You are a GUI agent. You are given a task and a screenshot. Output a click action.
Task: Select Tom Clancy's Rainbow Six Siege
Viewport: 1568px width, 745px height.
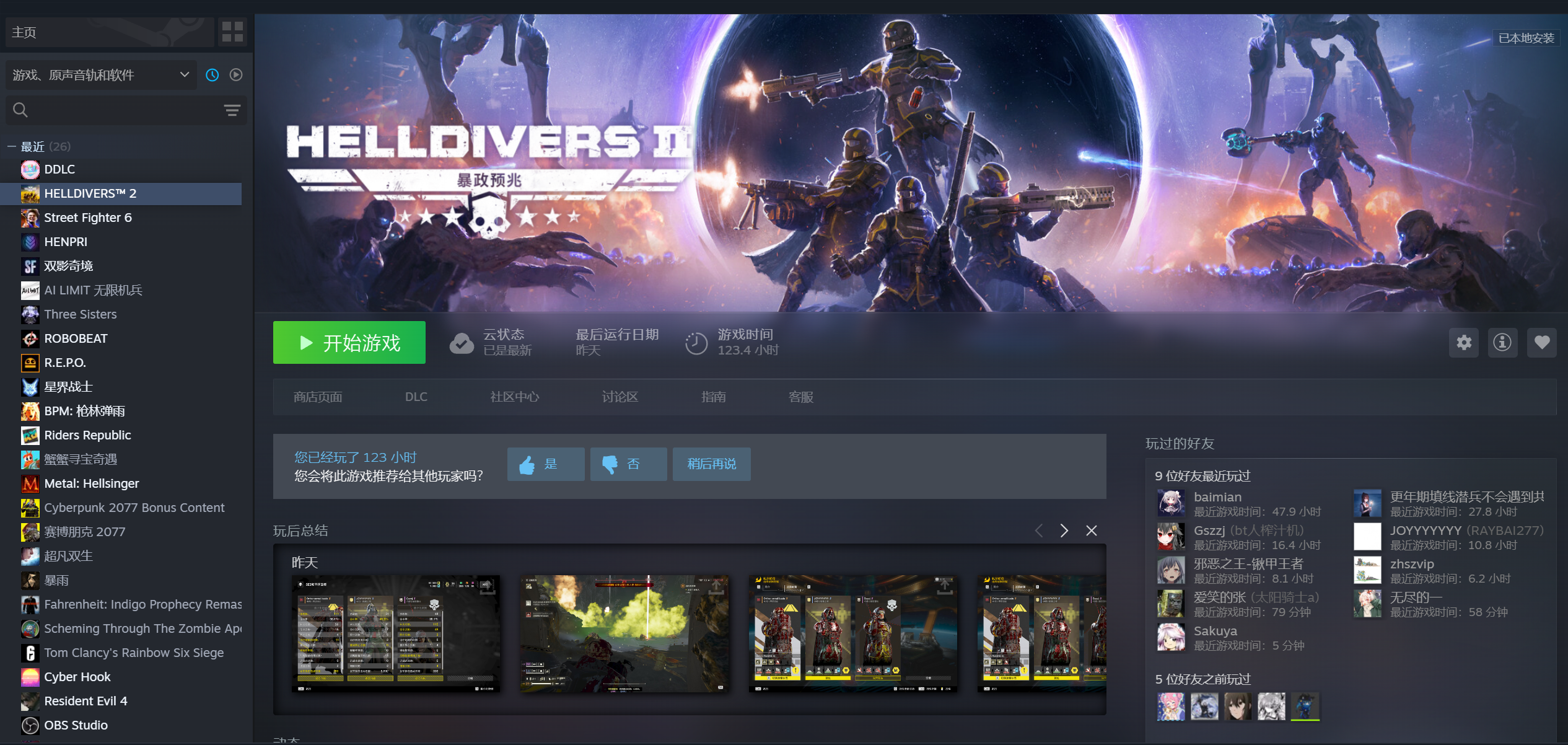[121, 653]
